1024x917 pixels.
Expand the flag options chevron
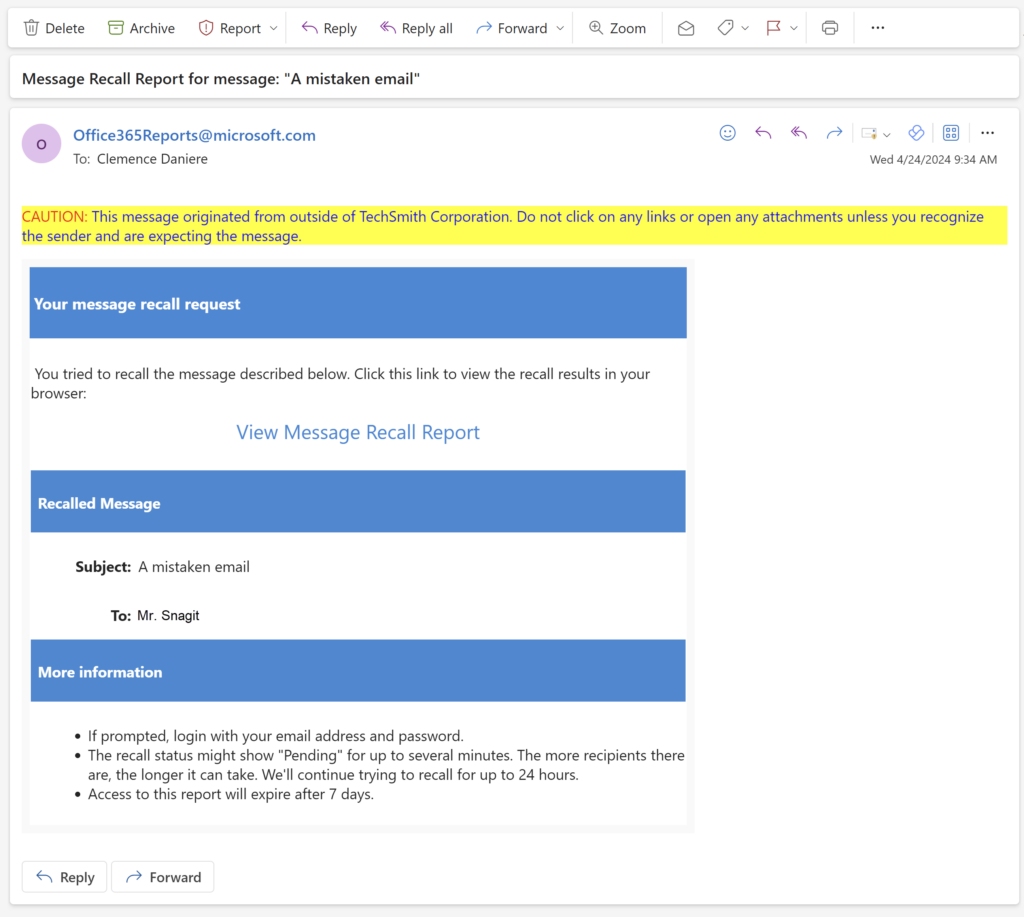(794, 28)
